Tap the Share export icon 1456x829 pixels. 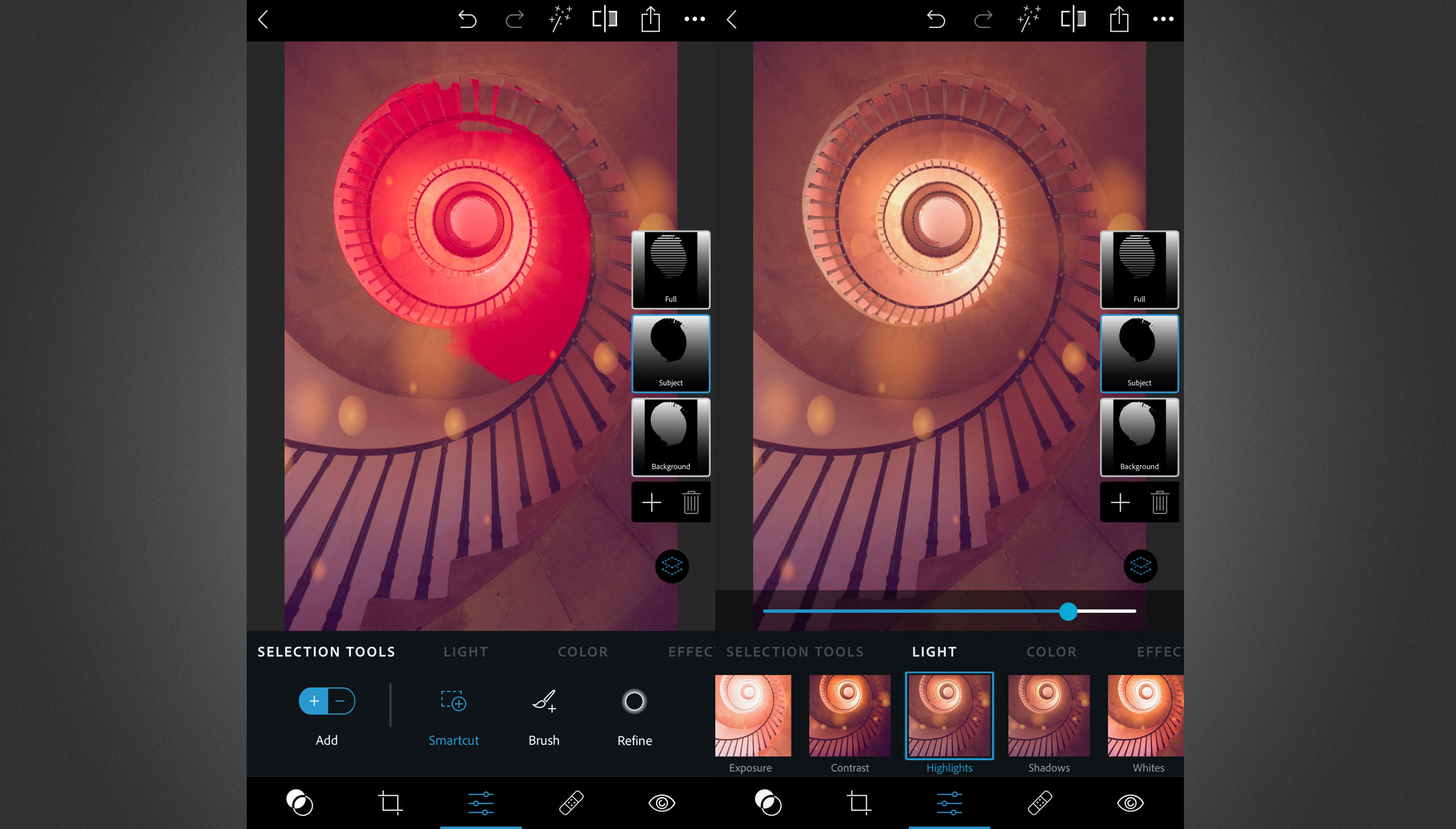pos(650,19)
